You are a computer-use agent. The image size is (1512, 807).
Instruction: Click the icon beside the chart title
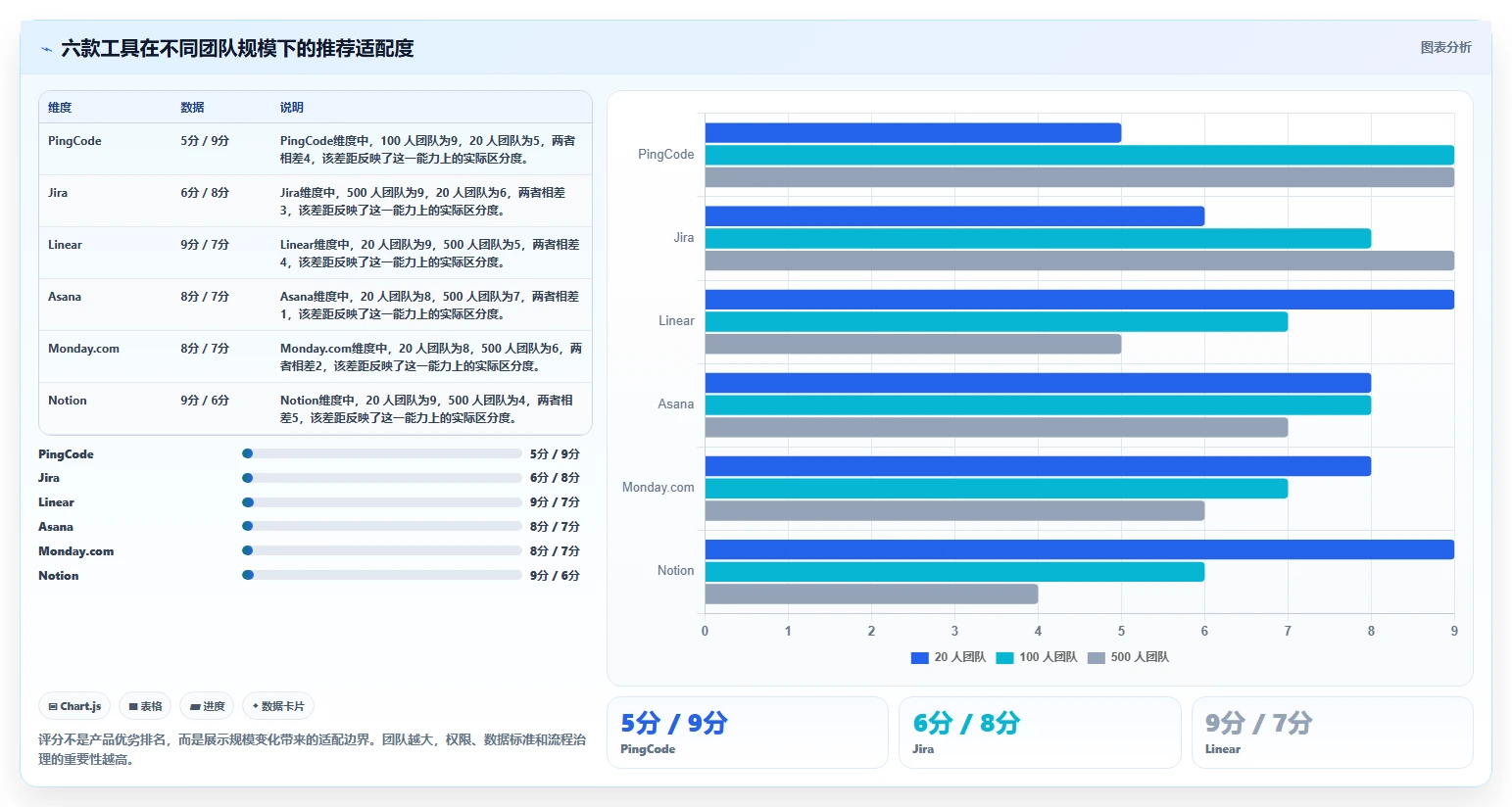(46, 49)
